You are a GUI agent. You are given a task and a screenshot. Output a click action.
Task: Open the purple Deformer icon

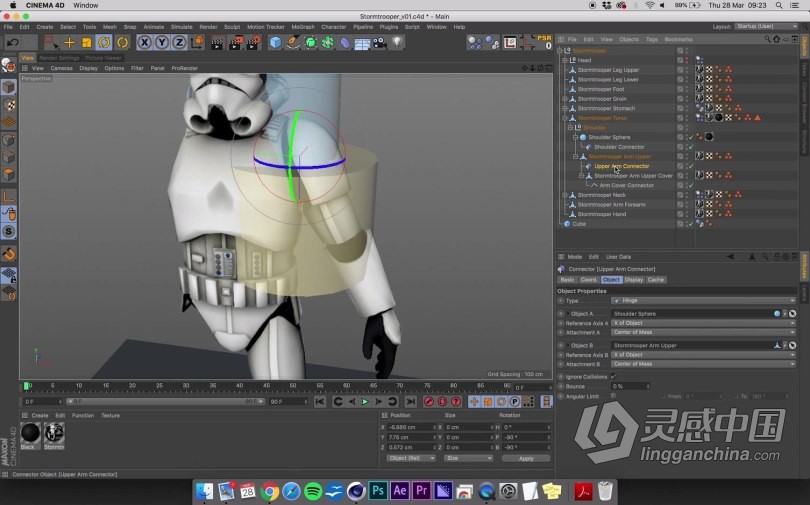[x=345, y=42]
